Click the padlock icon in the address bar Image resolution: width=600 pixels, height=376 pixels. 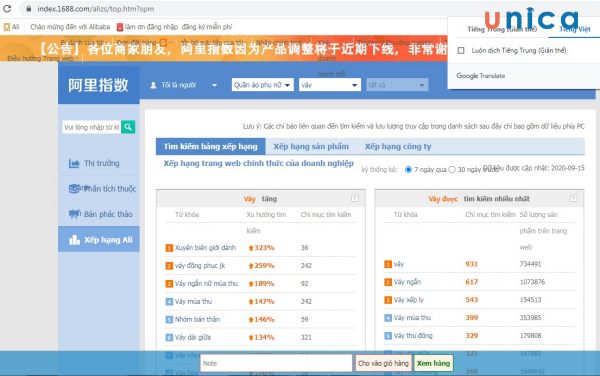(x=29, y=8)
